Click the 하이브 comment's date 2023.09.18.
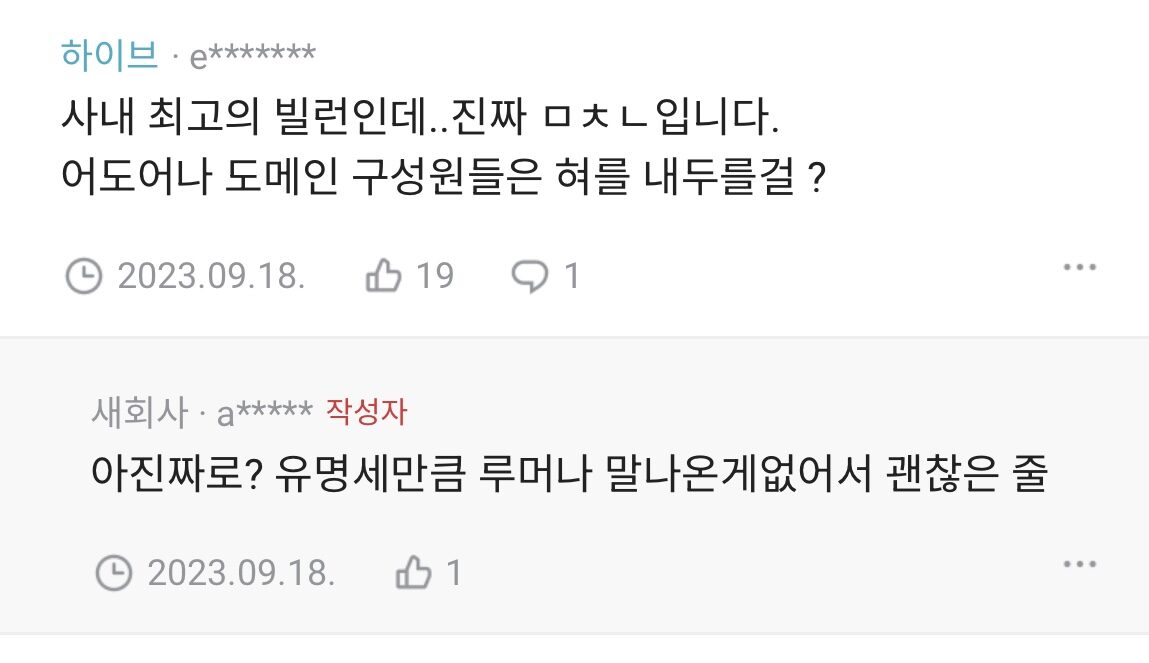The image size is (1149, 663). pos(211,275)
